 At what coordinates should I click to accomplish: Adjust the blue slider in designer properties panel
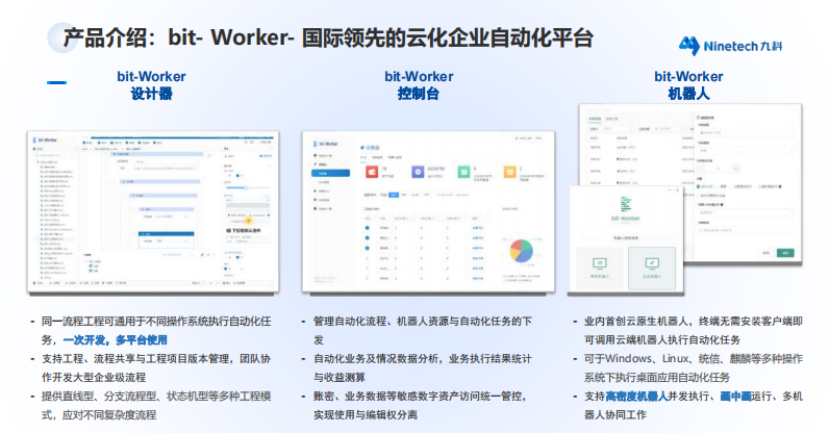[x=245, y=188]
